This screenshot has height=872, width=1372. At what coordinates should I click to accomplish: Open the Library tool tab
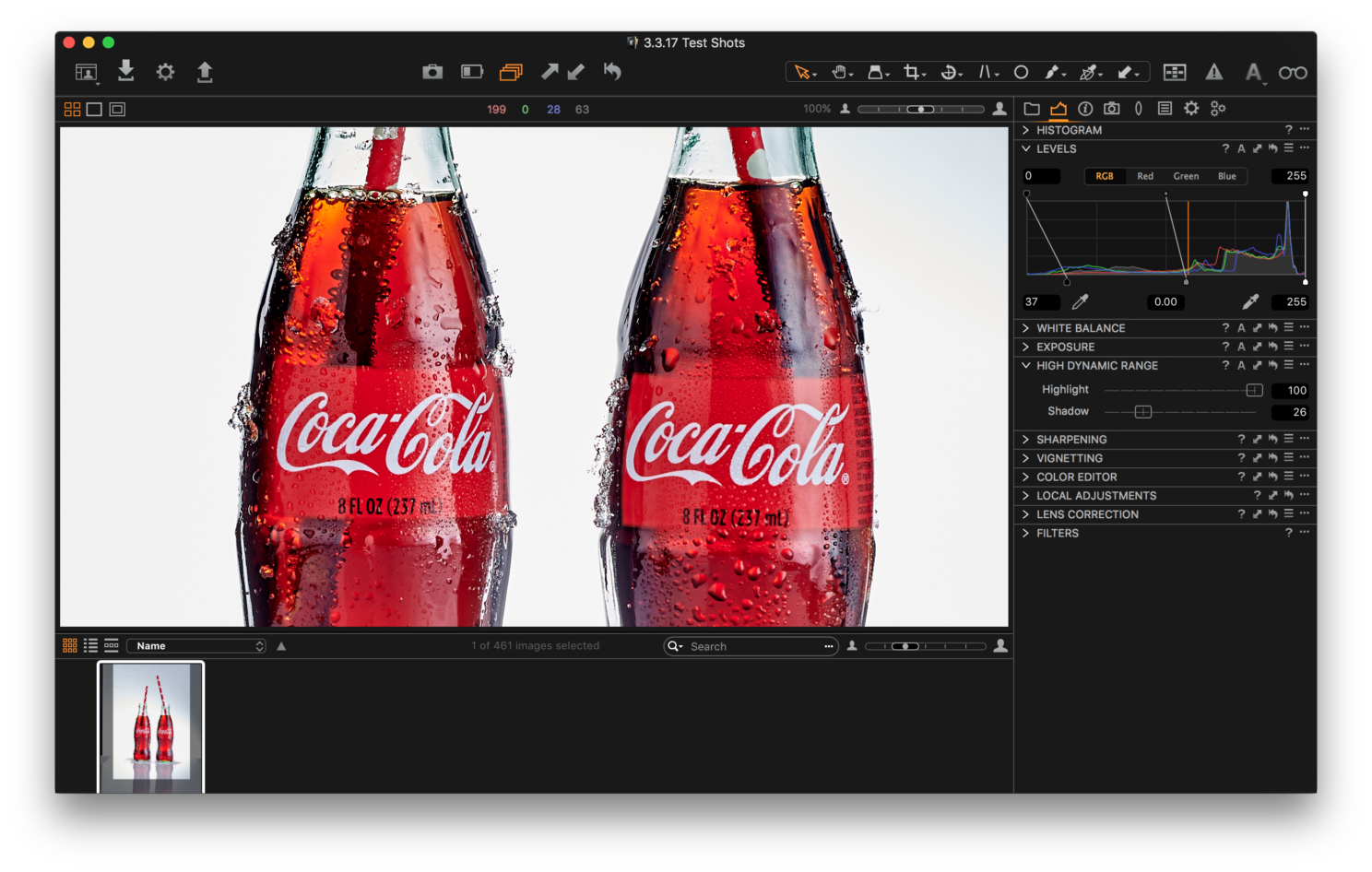tap(1031, 109)
